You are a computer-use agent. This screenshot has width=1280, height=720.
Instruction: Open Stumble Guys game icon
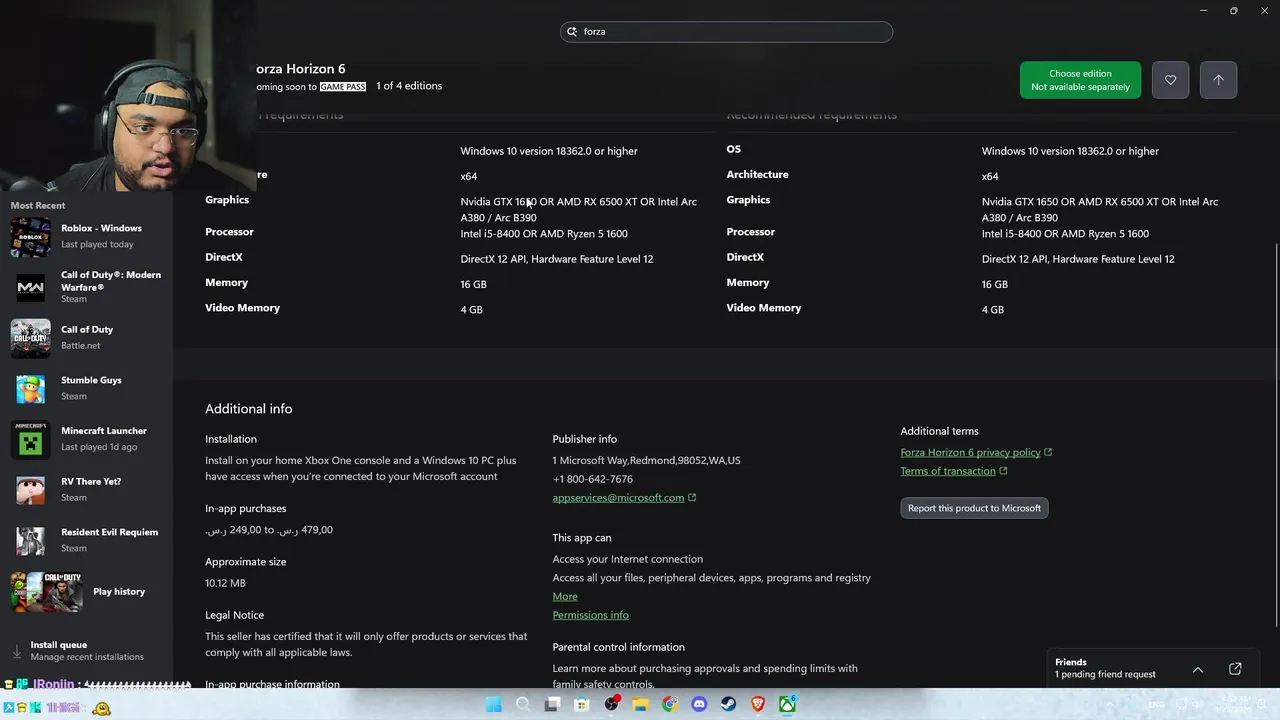pyautogui.click(x=30, y=389)
